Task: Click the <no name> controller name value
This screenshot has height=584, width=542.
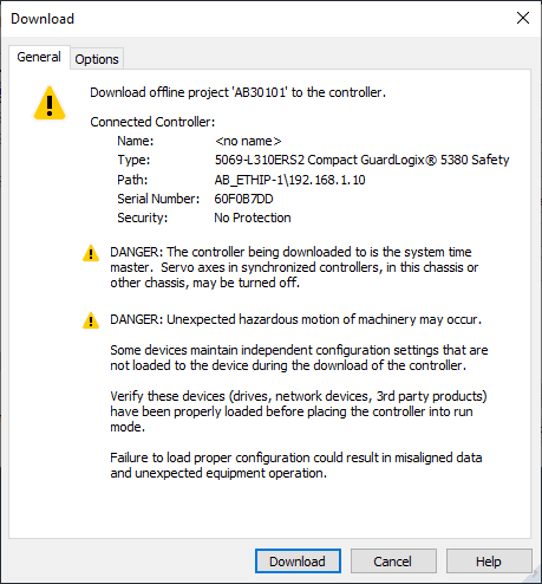Action: (x=248, y=141)
